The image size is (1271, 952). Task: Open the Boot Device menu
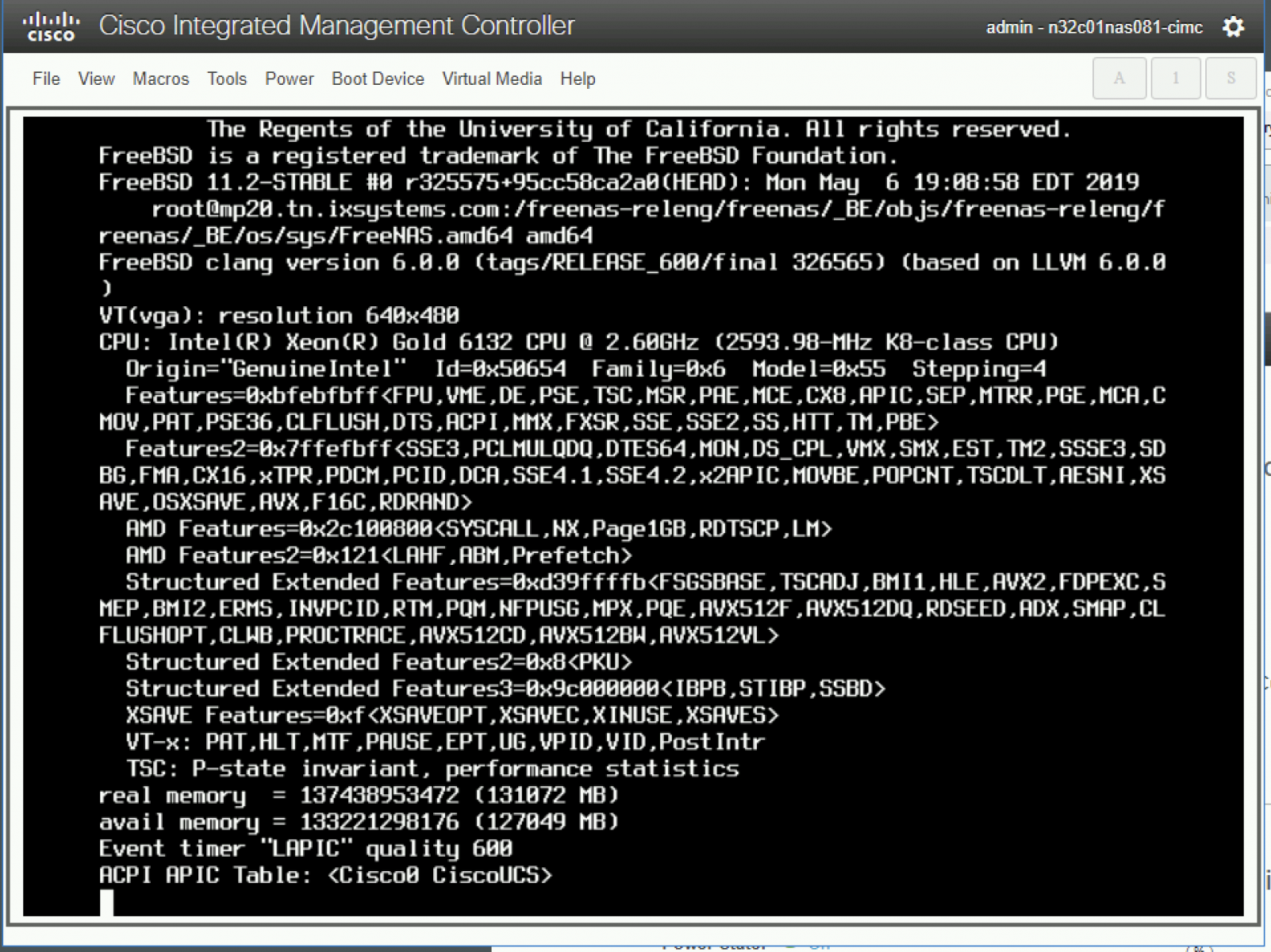(x=378, y=79)
